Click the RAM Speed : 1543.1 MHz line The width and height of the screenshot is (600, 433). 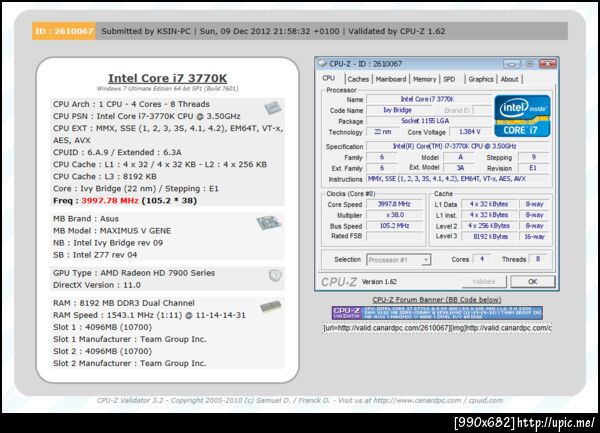[149, 315]
